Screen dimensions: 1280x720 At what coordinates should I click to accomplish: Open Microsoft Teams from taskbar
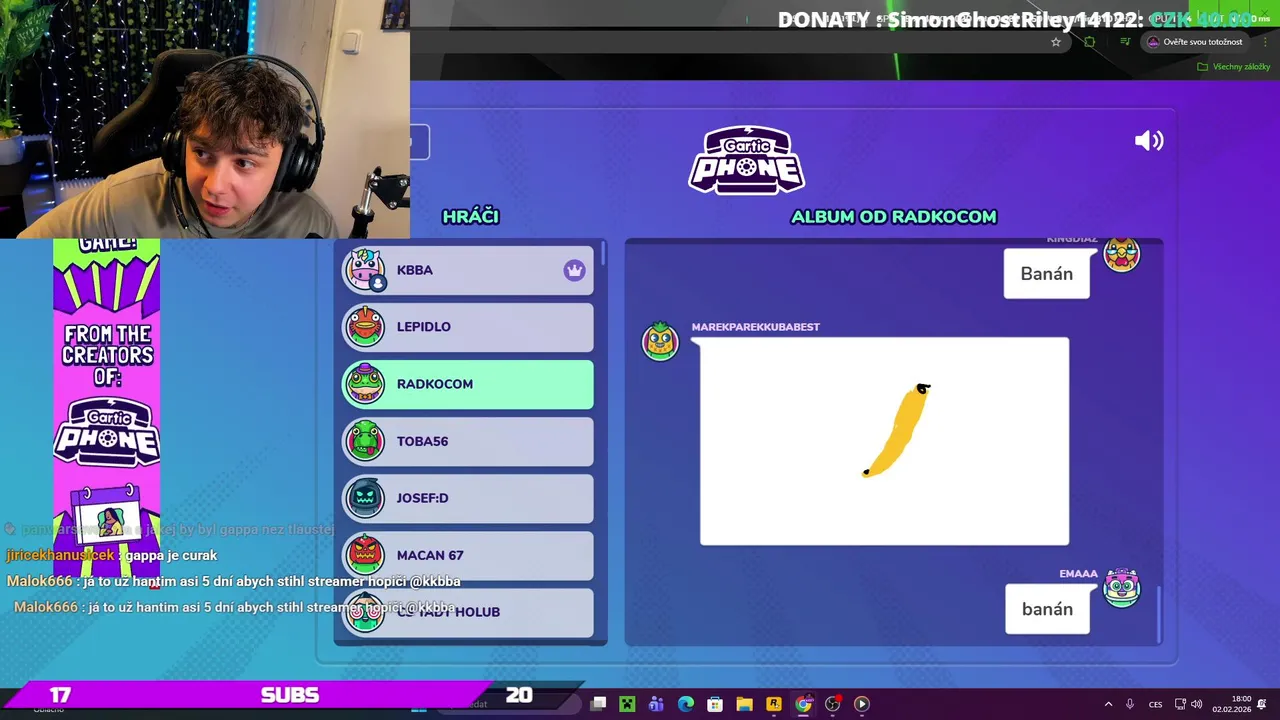tap(656, 704)
